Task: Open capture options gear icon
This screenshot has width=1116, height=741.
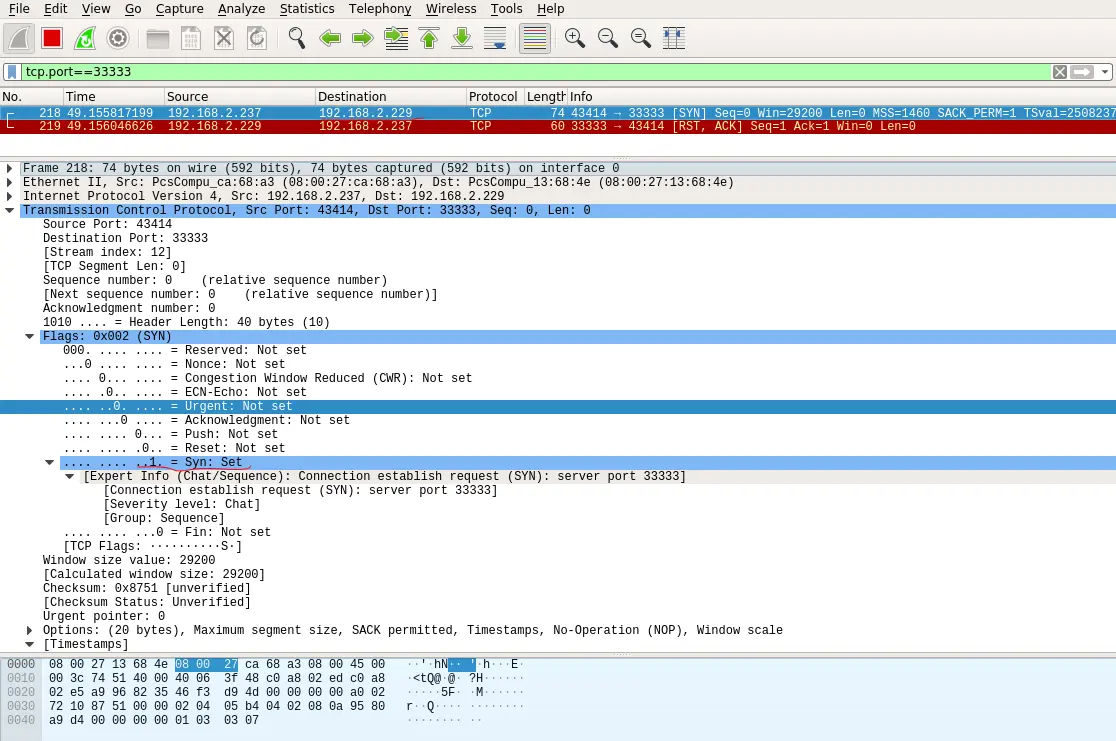Action: [118, 38]
